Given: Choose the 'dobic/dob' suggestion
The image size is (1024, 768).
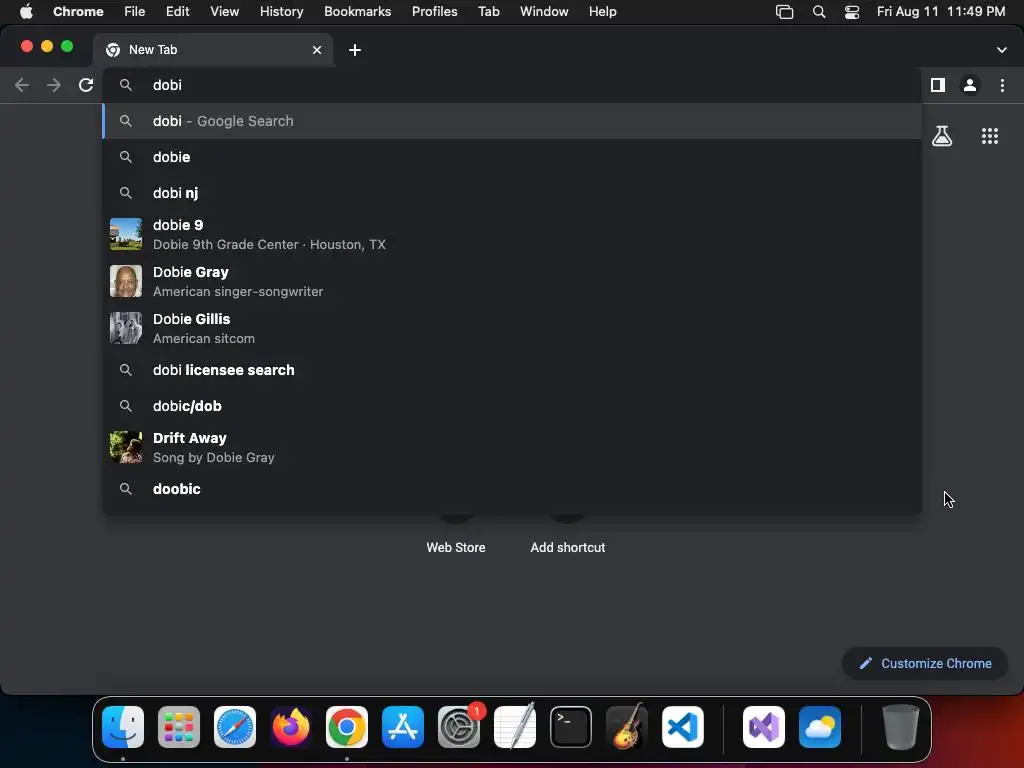Looking at the screenshot, I should point(512,406).
